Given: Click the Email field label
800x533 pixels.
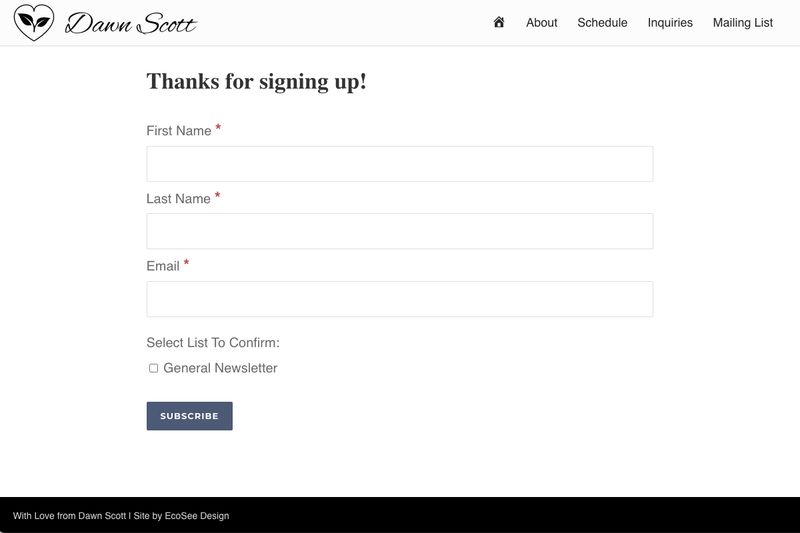Looking at the screenshot, I should (x=163, y=266).
